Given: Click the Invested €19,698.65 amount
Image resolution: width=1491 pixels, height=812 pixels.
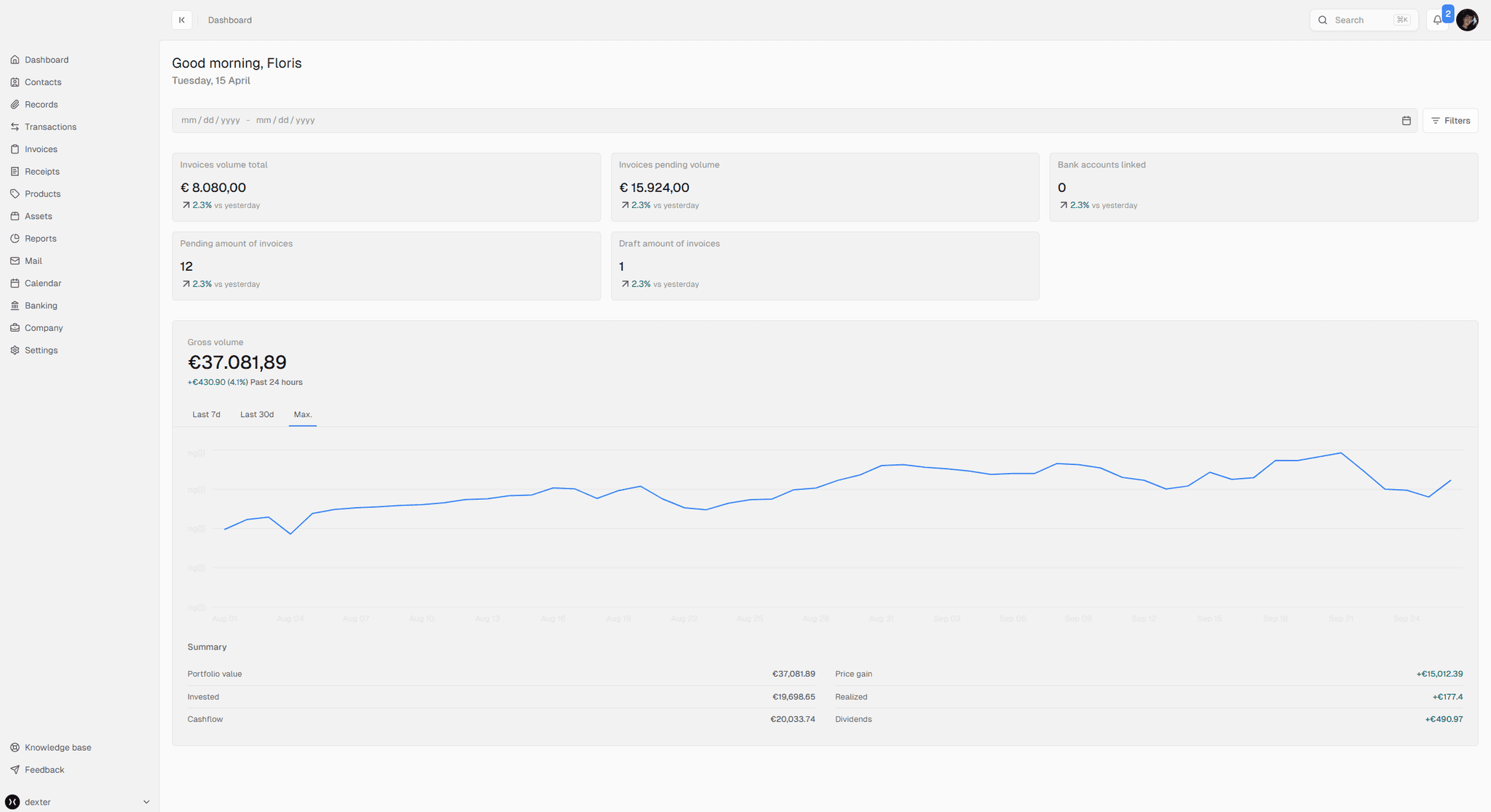Looking at the screenshot, I should tap(794, 697).
